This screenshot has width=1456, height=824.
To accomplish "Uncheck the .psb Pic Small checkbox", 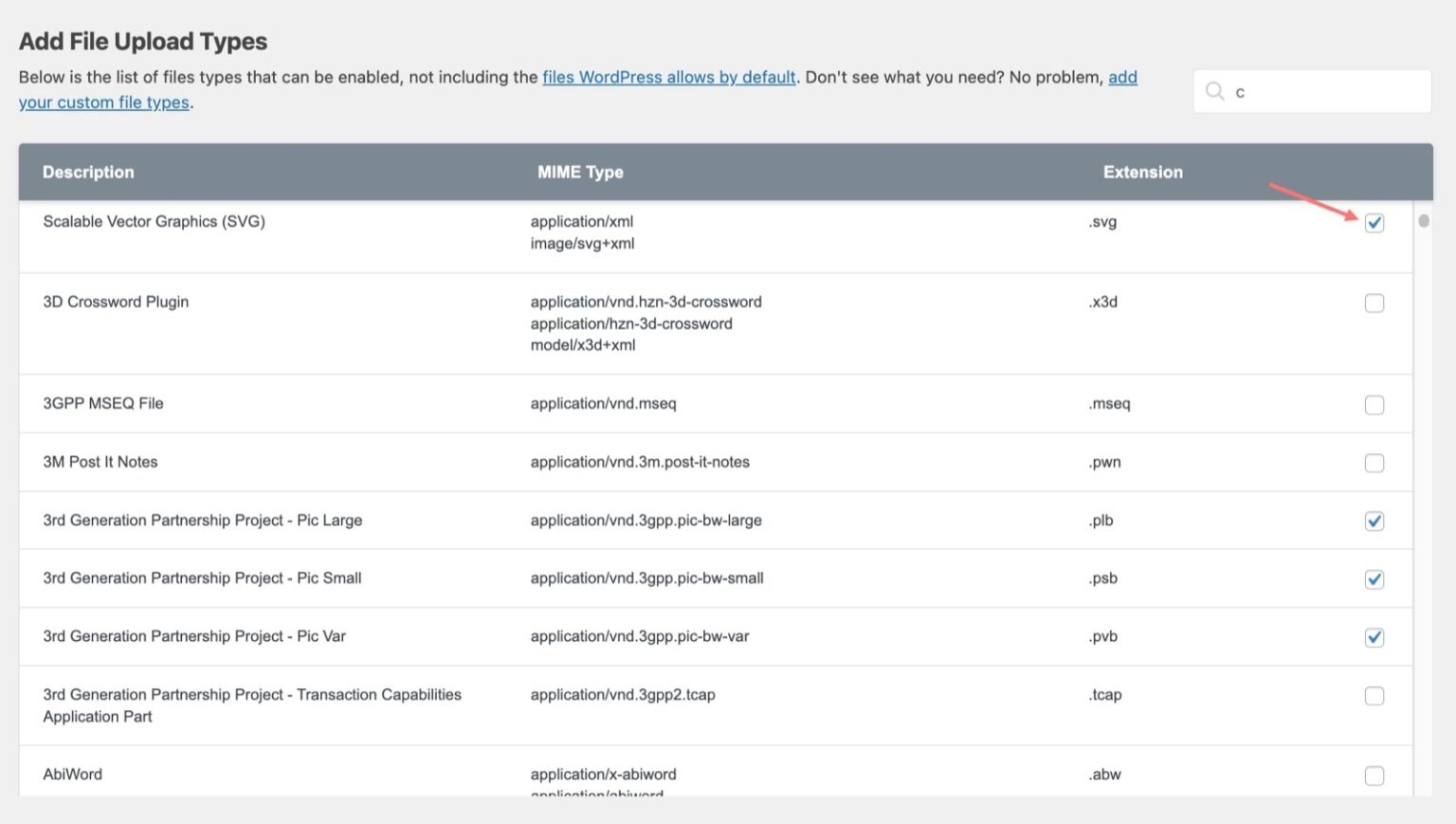I will [x=1374, y=579].
